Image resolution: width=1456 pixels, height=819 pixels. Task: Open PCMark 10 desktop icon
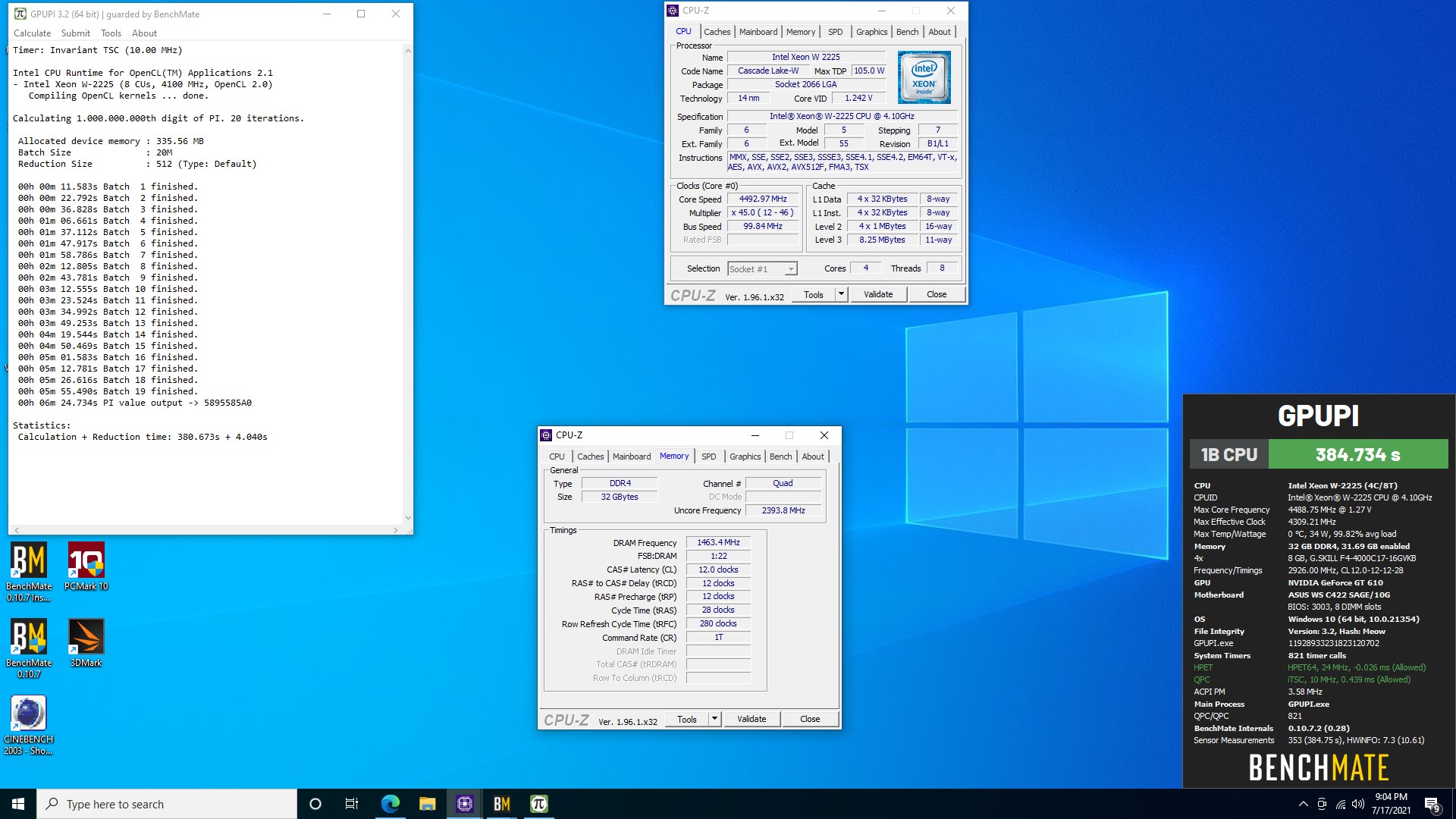coord(86,566)
